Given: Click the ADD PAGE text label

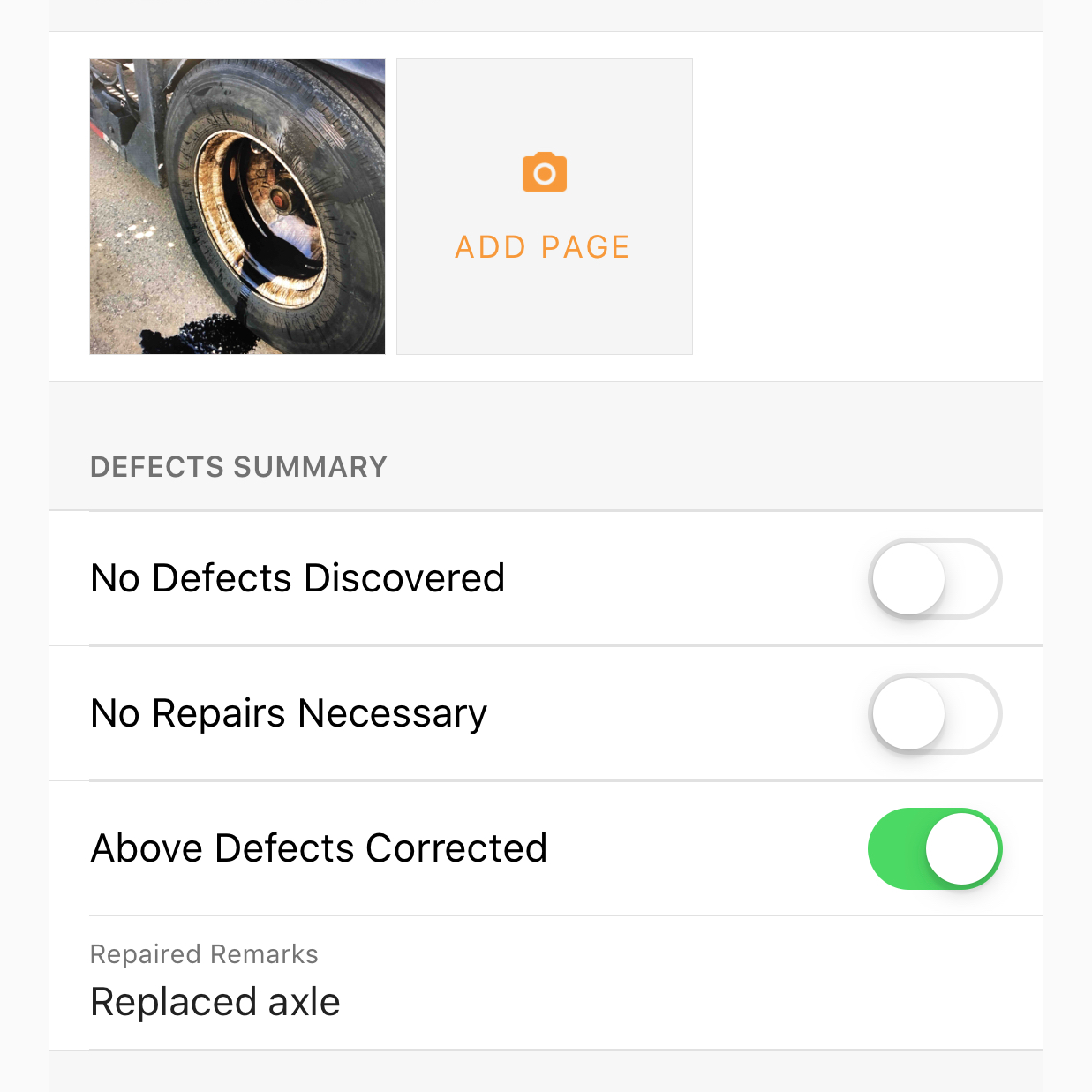Looking at the screenshot, I should click(x=542, y=247).
